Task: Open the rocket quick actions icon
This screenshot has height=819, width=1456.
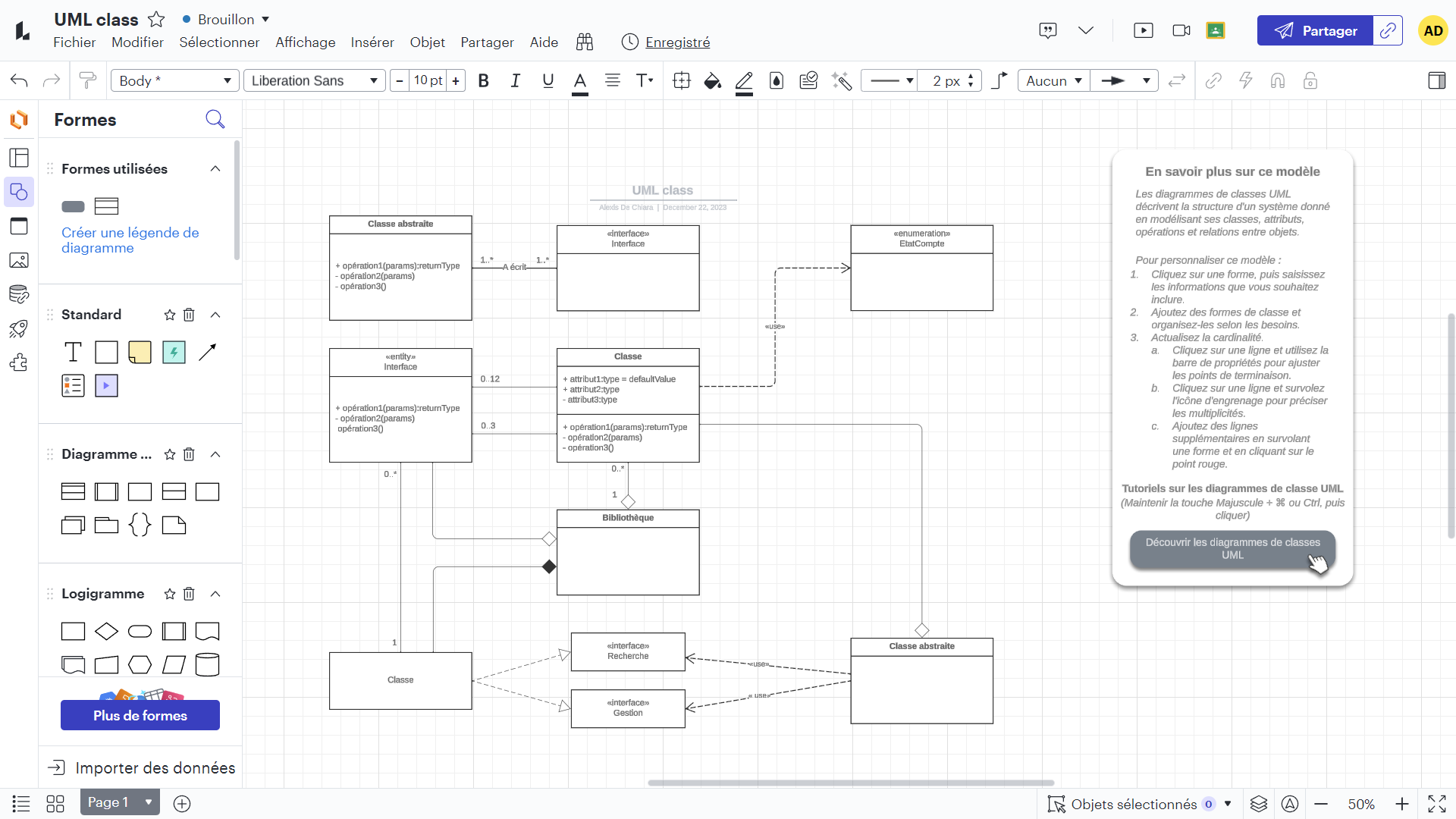Action: click(19, 328)
